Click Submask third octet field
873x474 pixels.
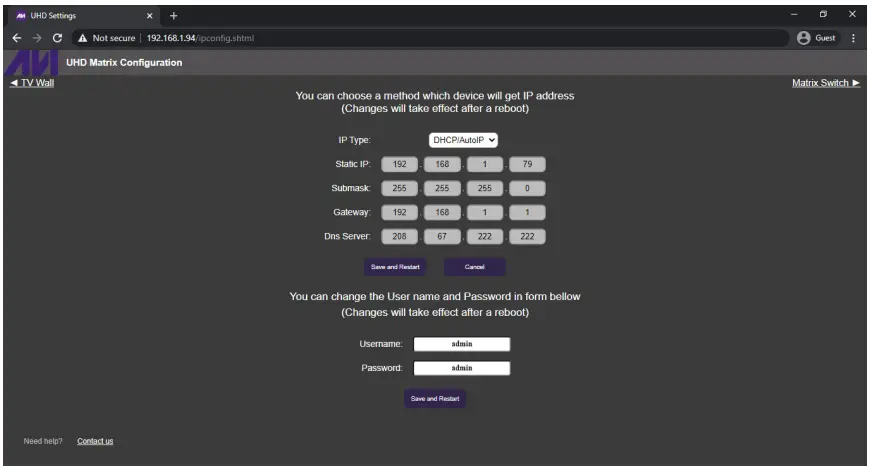click(484, 188)
